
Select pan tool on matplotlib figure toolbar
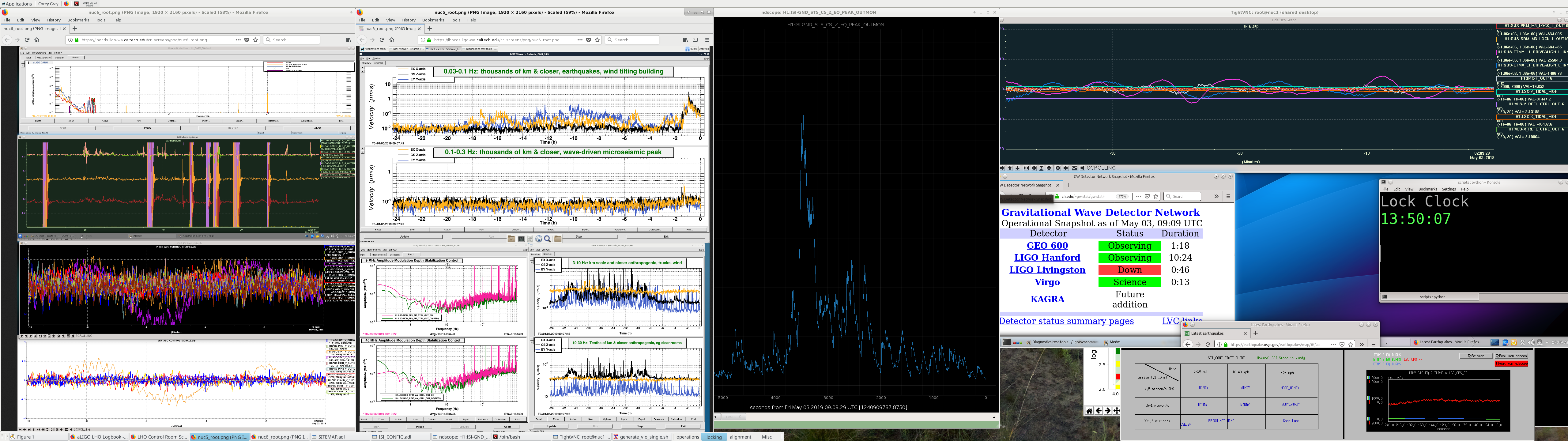click(1116, 411)
